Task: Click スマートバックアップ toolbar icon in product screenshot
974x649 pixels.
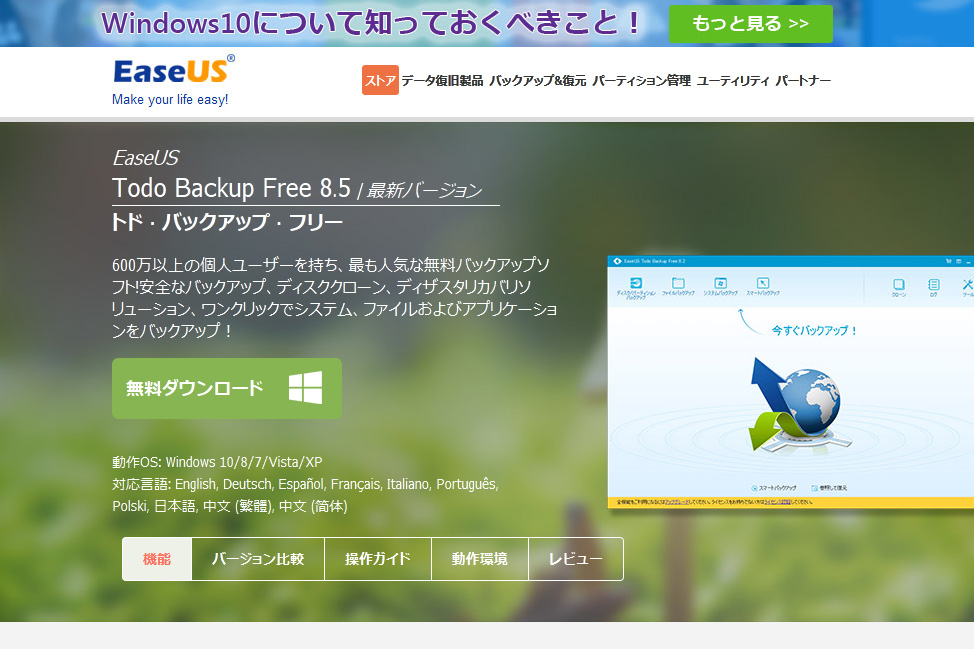Action: (763, 283)
